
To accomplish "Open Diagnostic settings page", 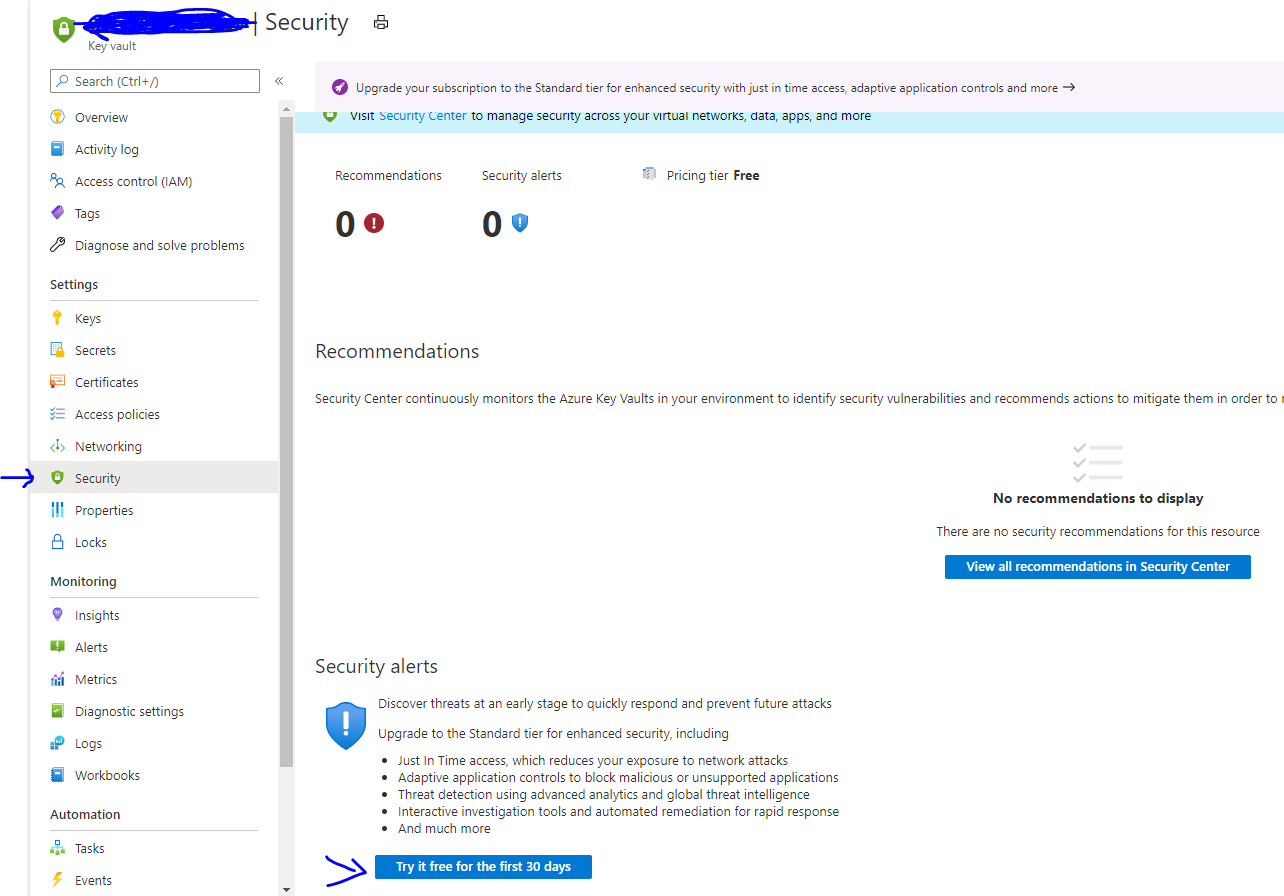I will pos(129,711).
